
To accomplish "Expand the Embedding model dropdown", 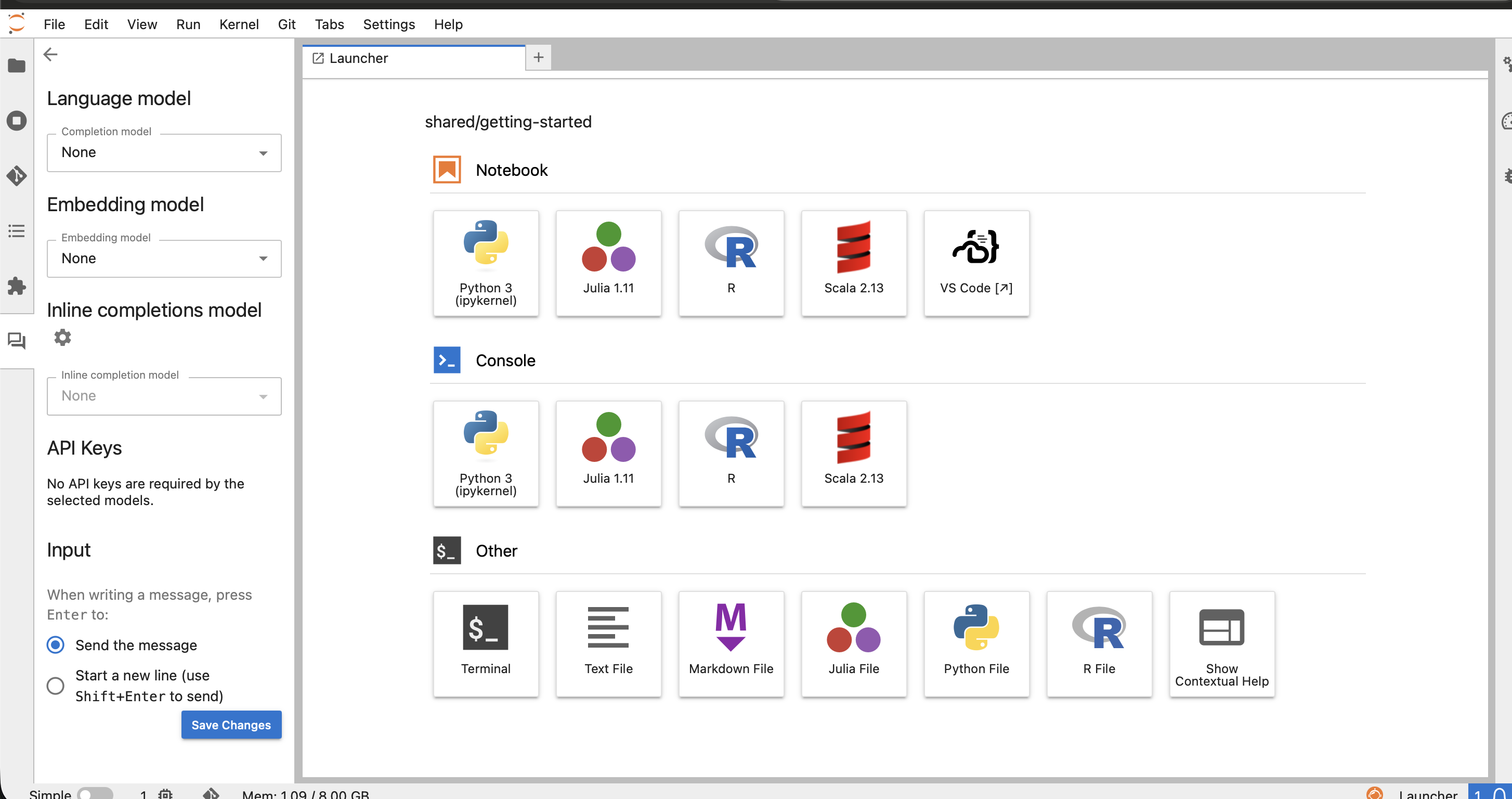I will (x=164, y=259).
